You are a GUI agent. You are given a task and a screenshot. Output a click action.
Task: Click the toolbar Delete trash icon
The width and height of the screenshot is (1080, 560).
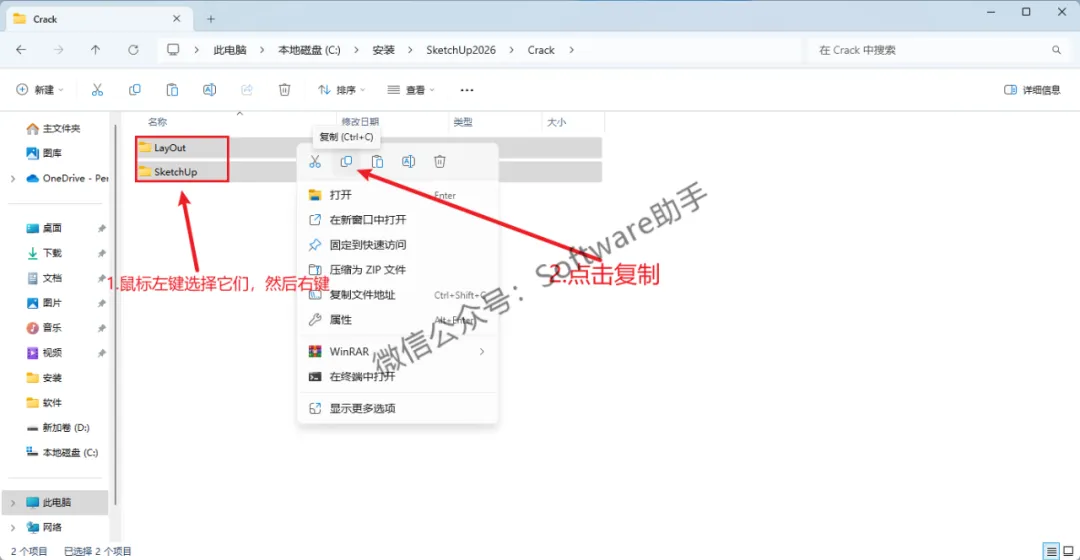coord(284,90)
